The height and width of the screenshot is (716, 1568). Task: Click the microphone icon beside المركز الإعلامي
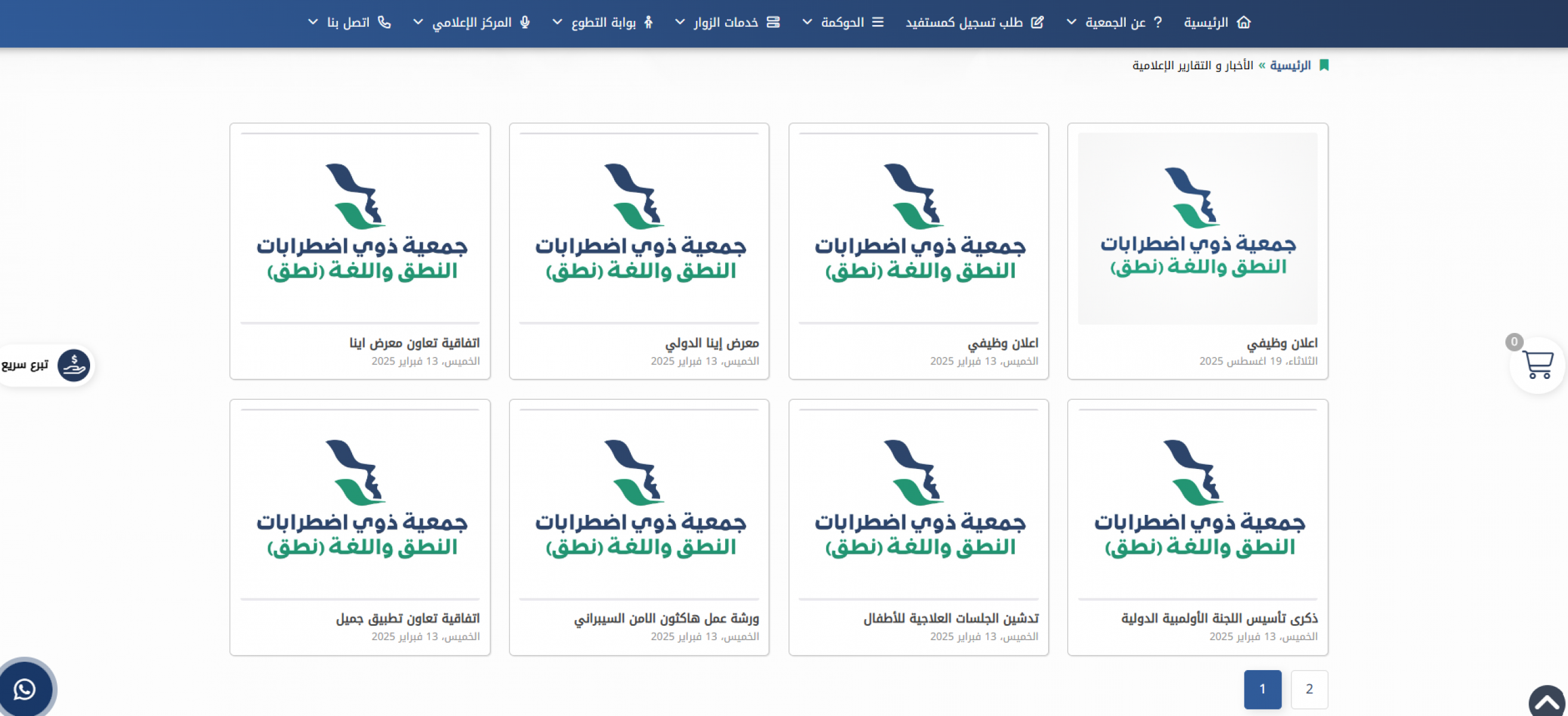click(525, 23)
